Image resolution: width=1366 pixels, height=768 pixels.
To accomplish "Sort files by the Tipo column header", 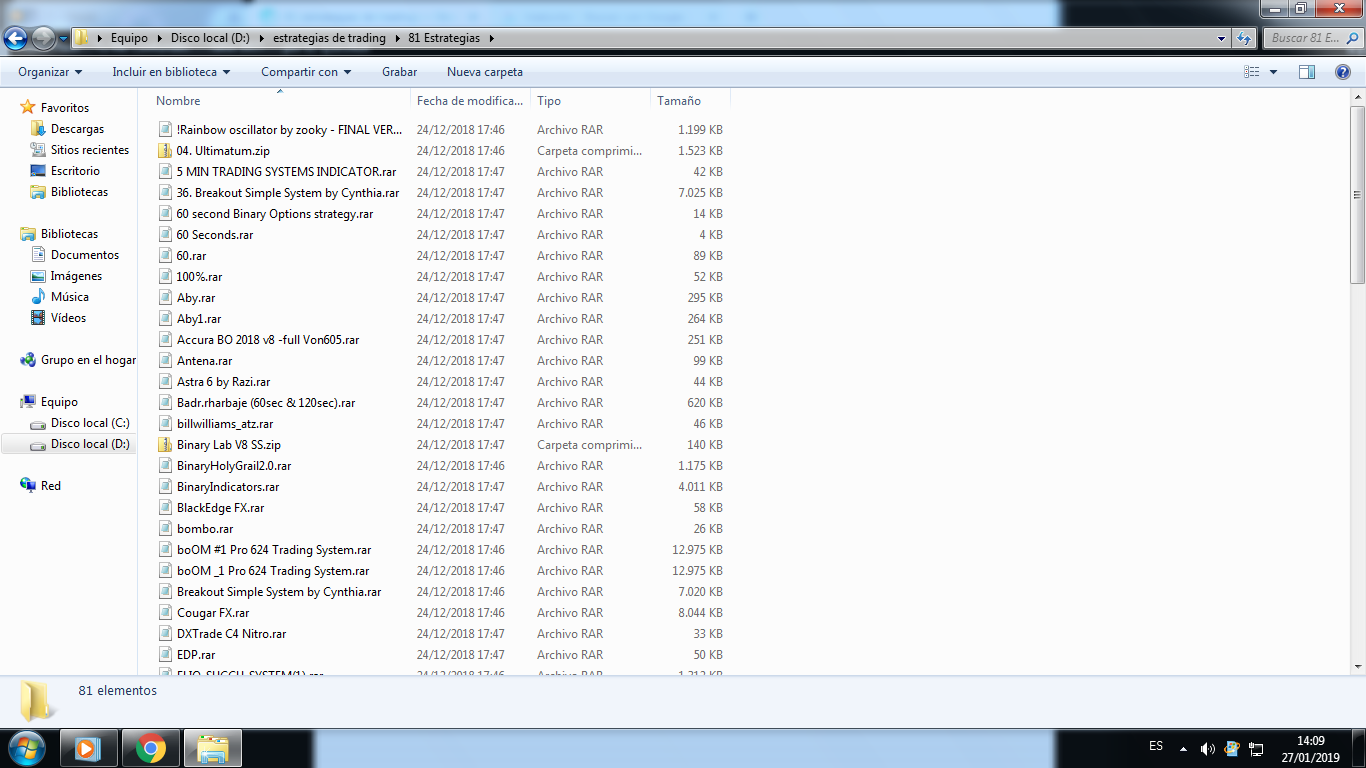I will click(590, 101).
